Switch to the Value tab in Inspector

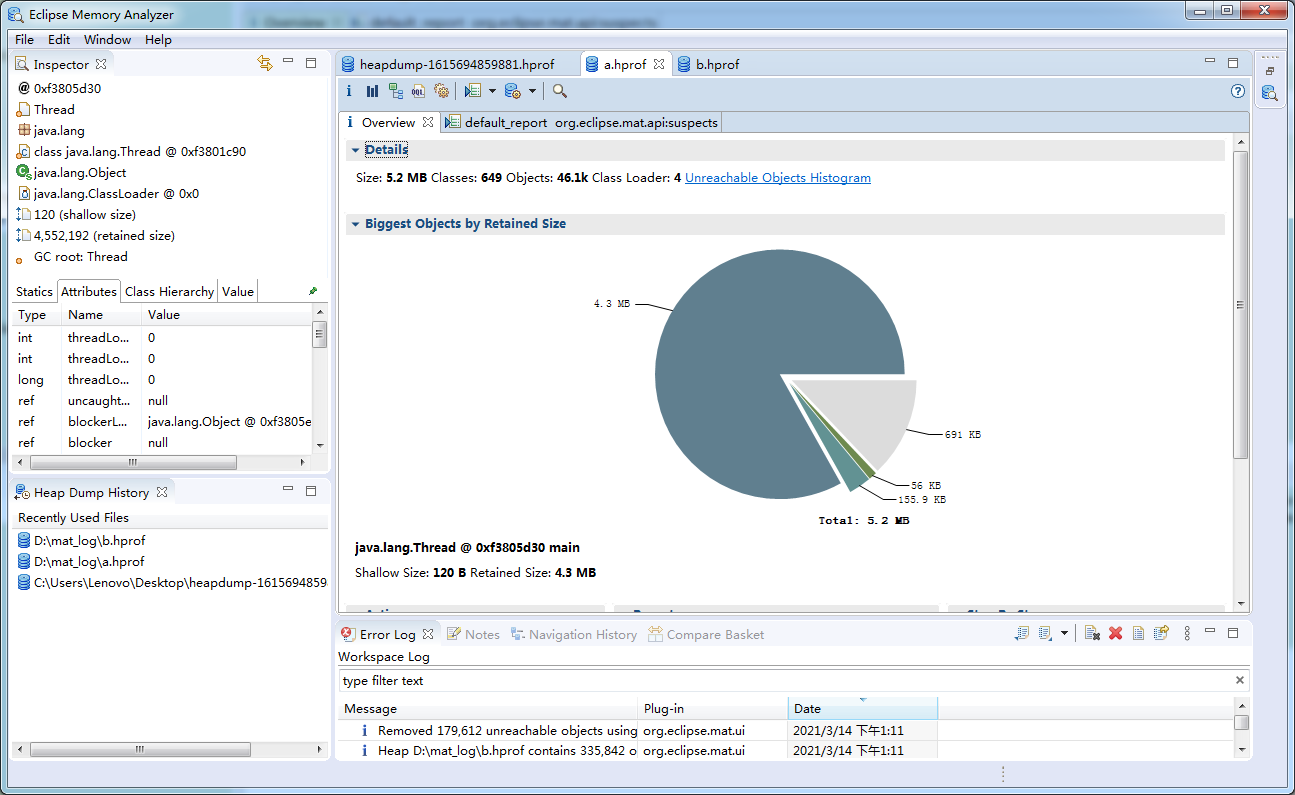click(238, 291)
